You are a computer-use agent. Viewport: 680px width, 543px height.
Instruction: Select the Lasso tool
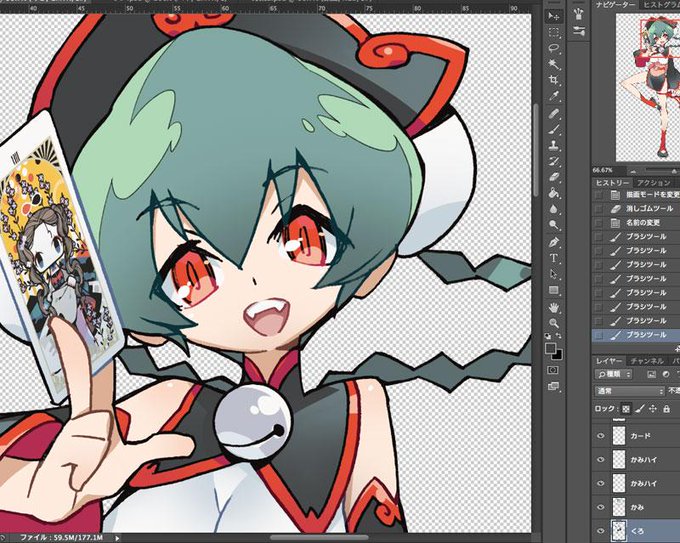(x=554, y=48)
